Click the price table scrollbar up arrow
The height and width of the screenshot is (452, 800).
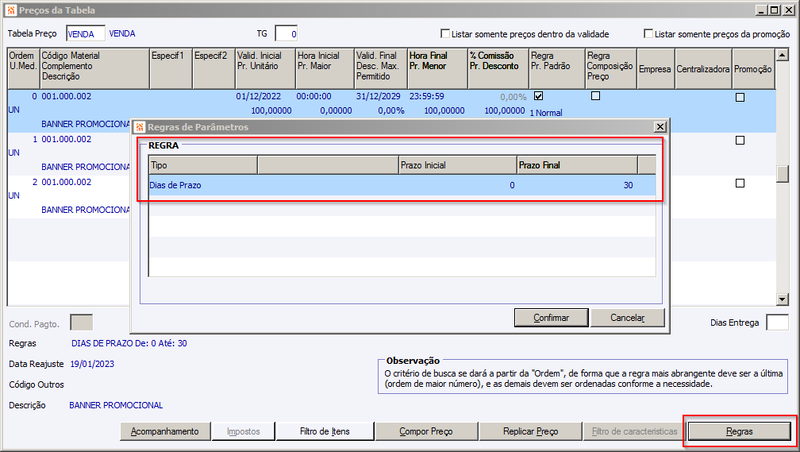click(782, 55)
